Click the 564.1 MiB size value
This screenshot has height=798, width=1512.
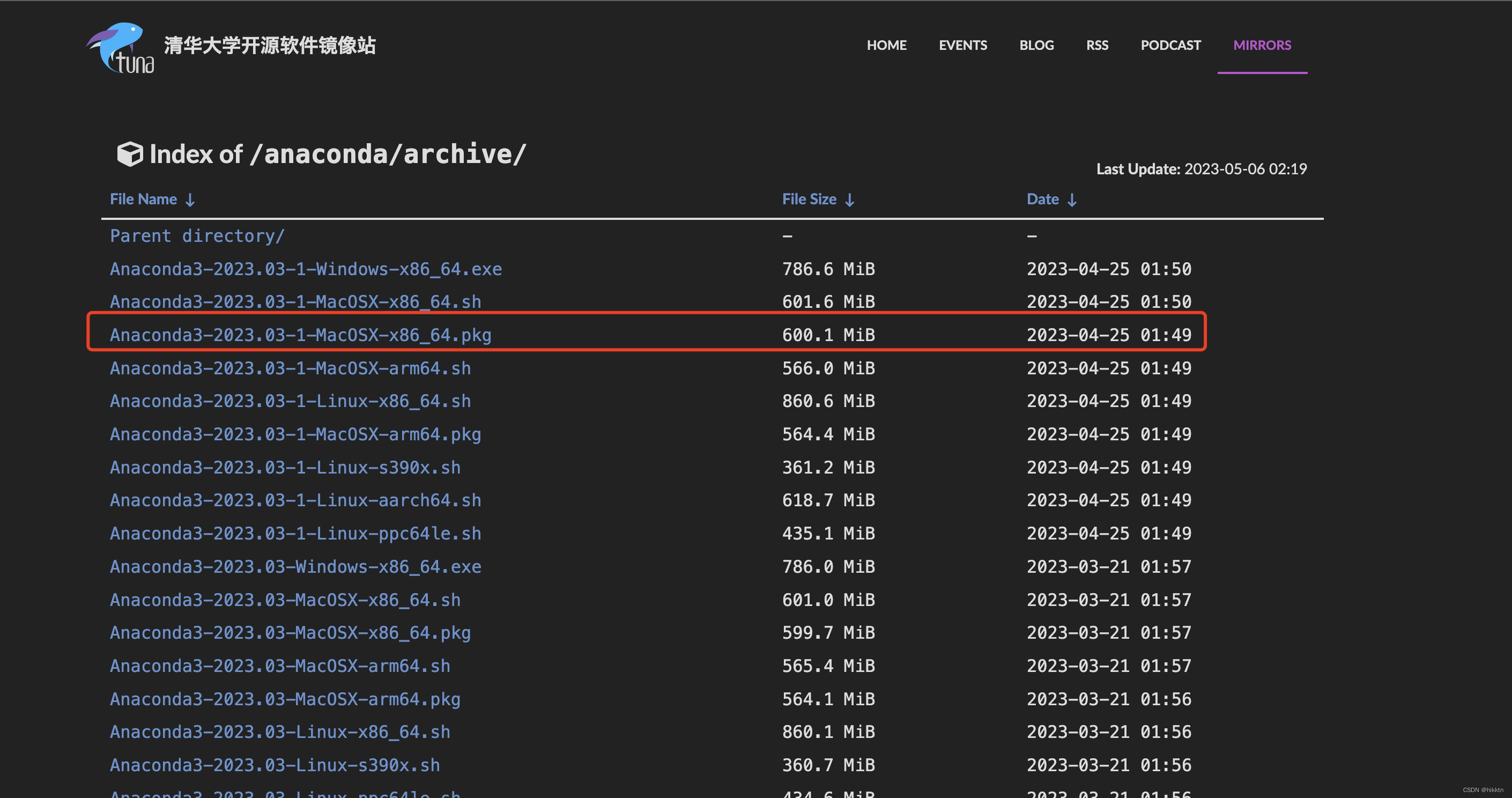828,699
